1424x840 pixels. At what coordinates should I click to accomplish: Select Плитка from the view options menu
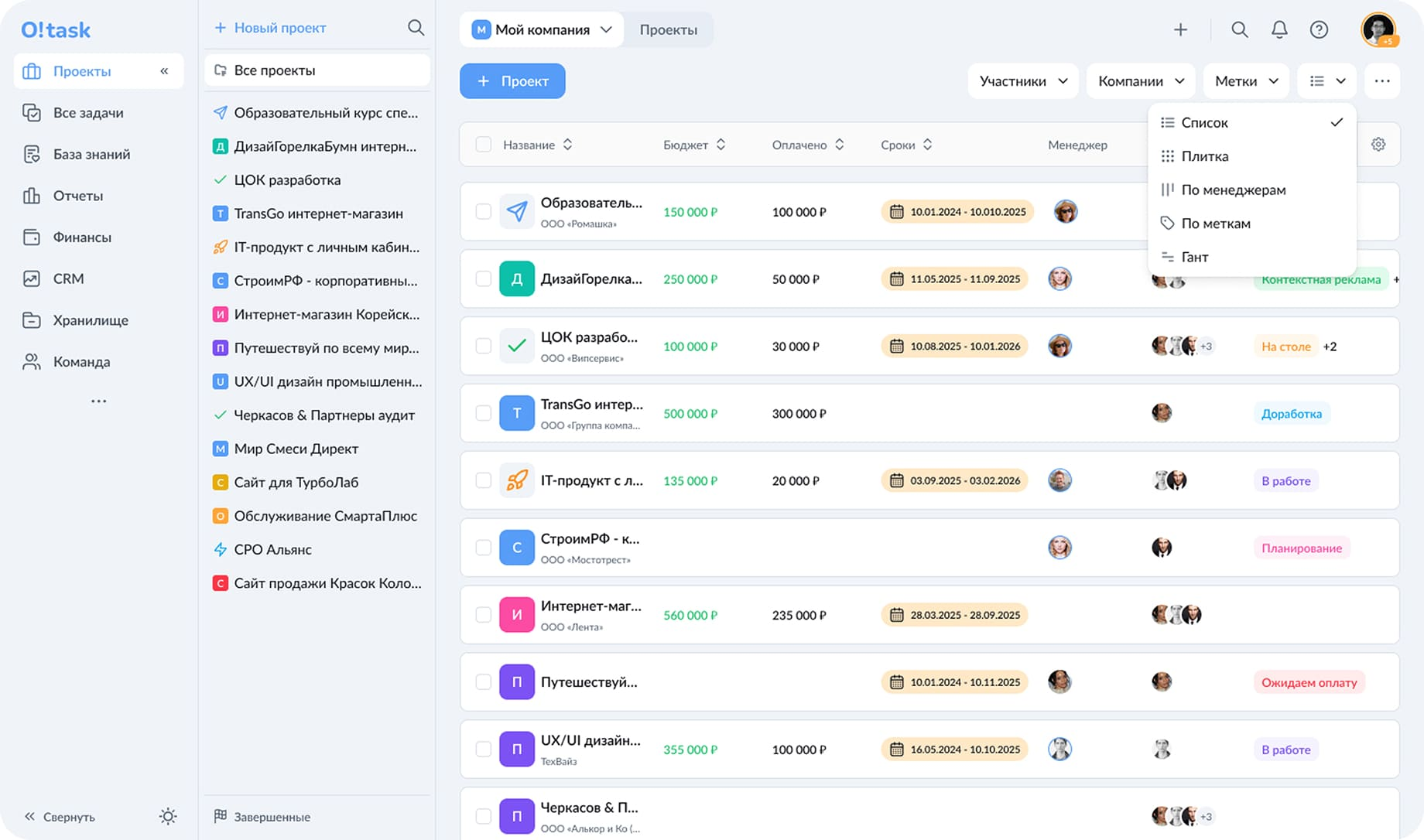[x=1205, y=155]
